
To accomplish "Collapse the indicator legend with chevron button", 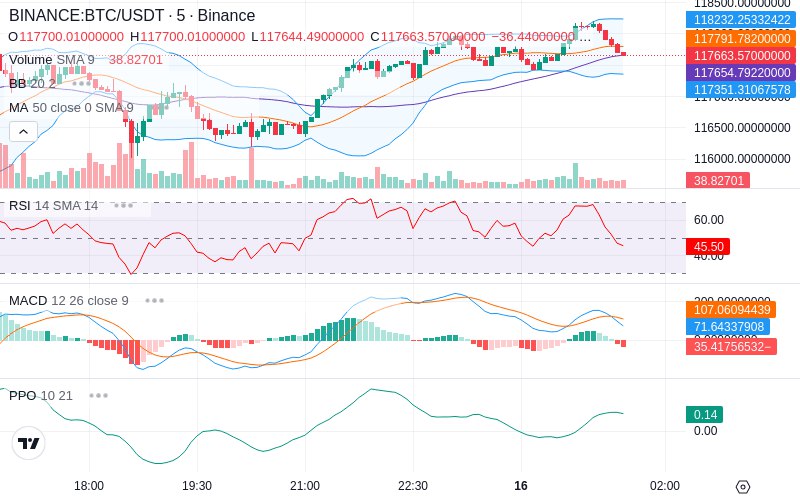I will 23,132.
